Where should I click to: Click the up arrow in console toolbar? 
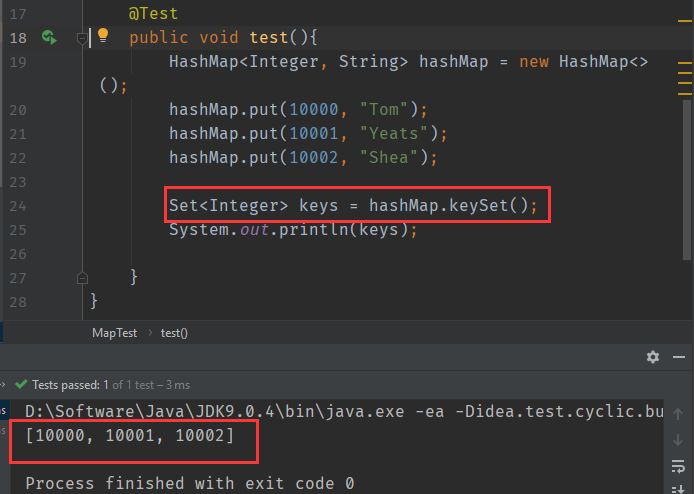click(x=678, y=414)
